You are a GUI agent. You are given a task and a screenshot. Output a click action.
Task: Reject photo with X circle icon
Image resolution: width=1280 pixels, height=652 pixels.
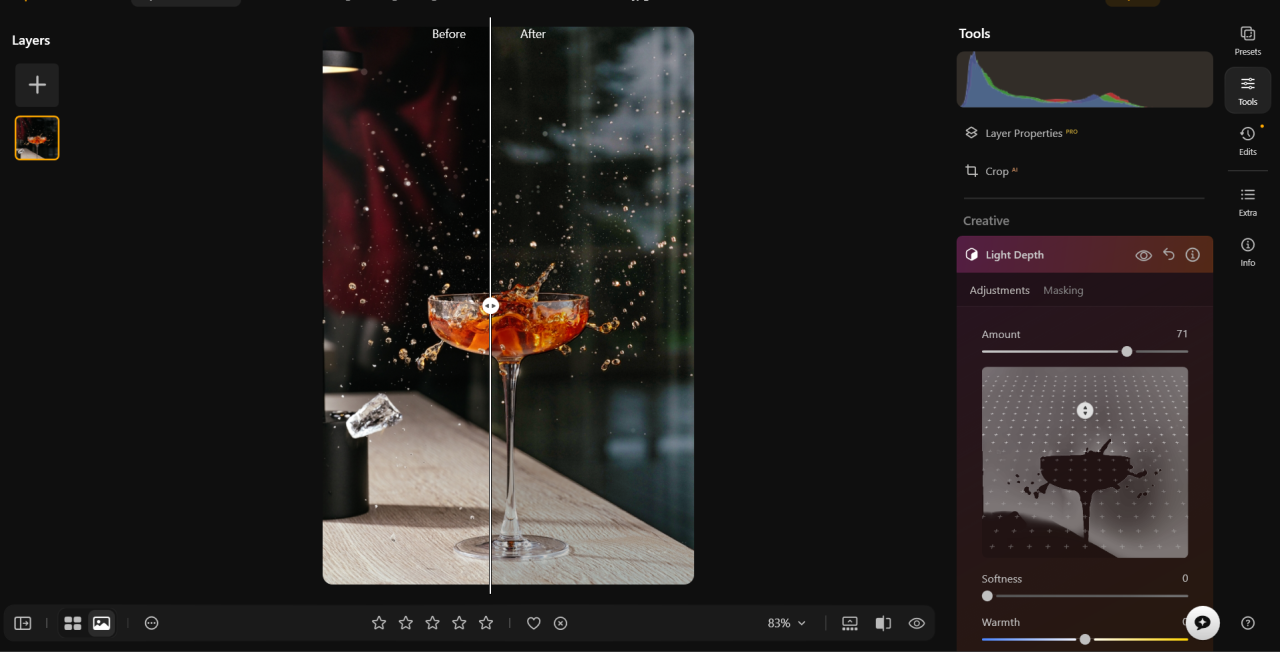[x=561, y=623]
